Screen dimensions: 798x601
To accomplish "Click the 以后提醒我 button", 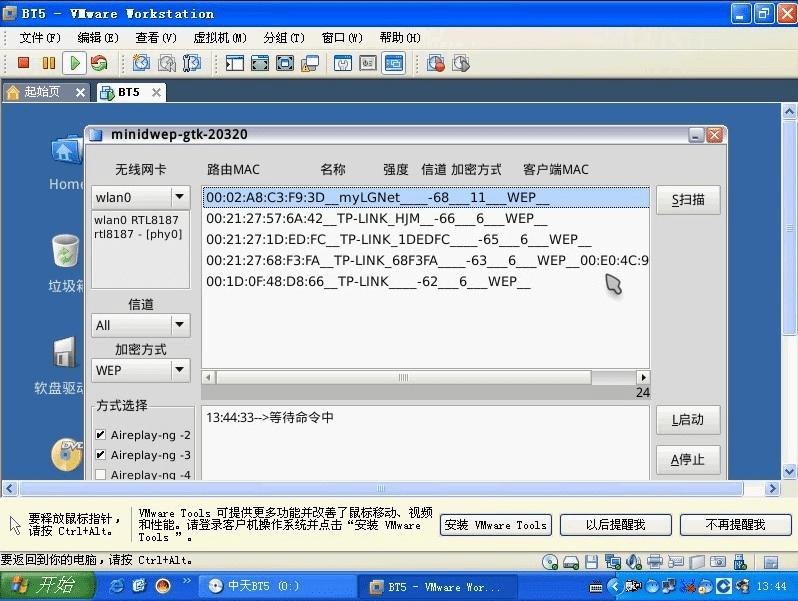I will click(x=615, y=525).
